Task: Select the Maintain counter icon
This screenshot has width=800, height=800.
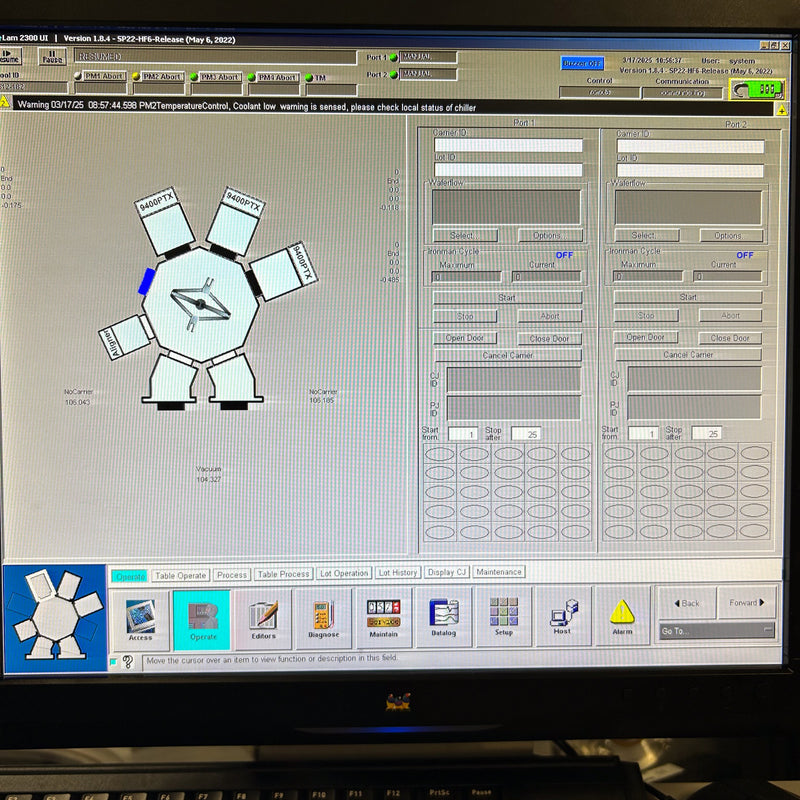Action: click(383, 619)
